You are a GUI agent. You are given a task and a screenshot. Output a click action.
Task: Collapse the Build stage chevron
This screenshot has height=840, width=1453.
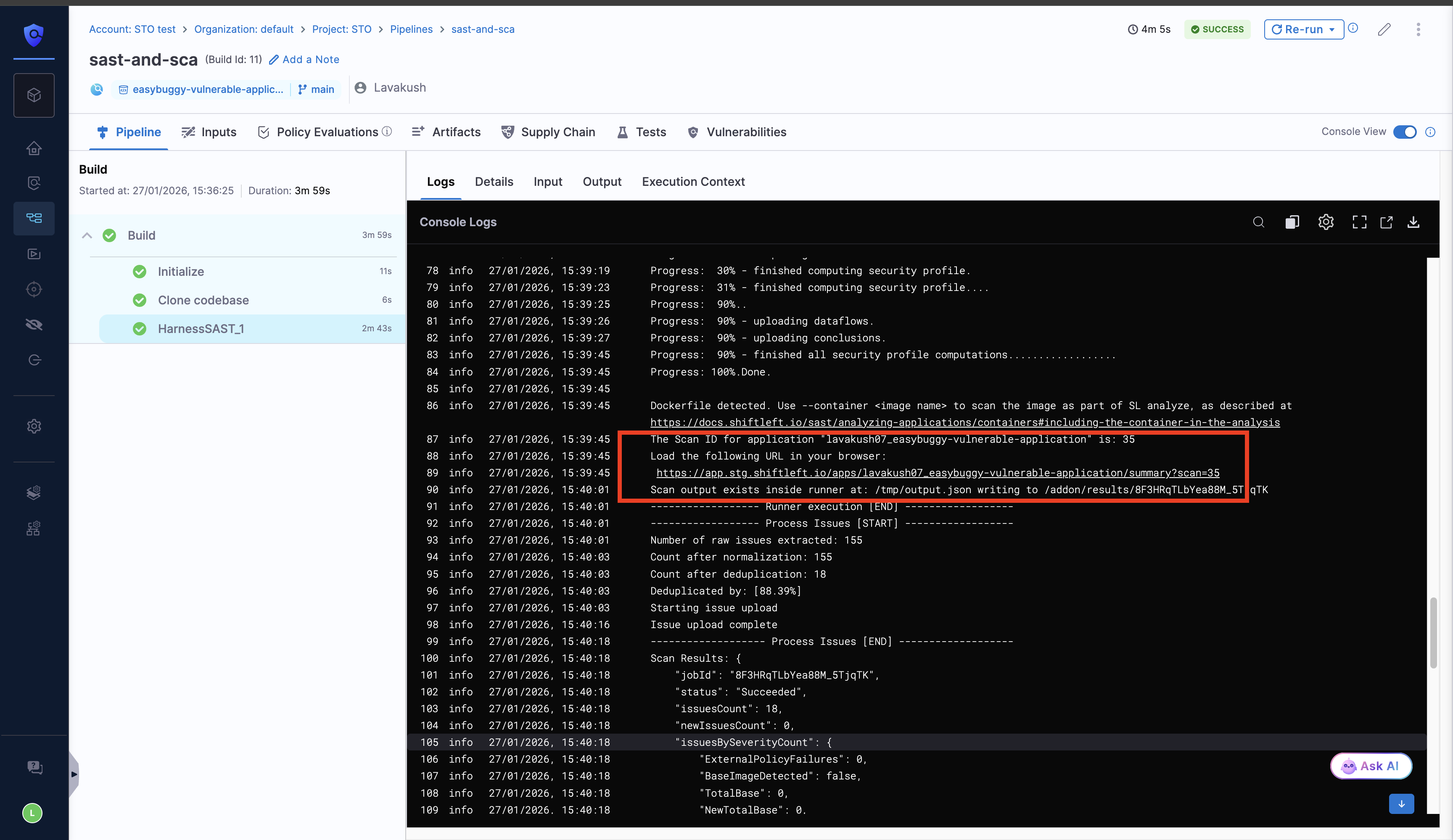(x=87, y=235)
